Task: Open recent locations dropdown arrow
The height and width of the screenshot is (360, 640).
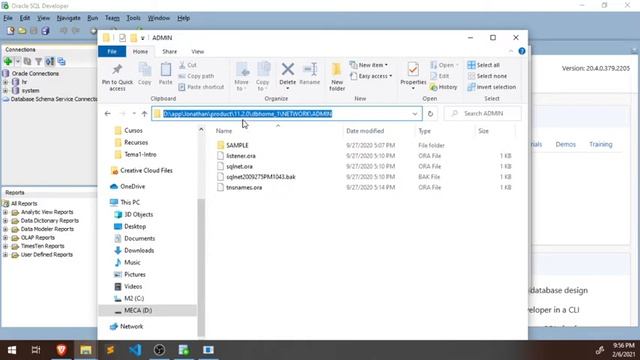Action: (134, 113)
